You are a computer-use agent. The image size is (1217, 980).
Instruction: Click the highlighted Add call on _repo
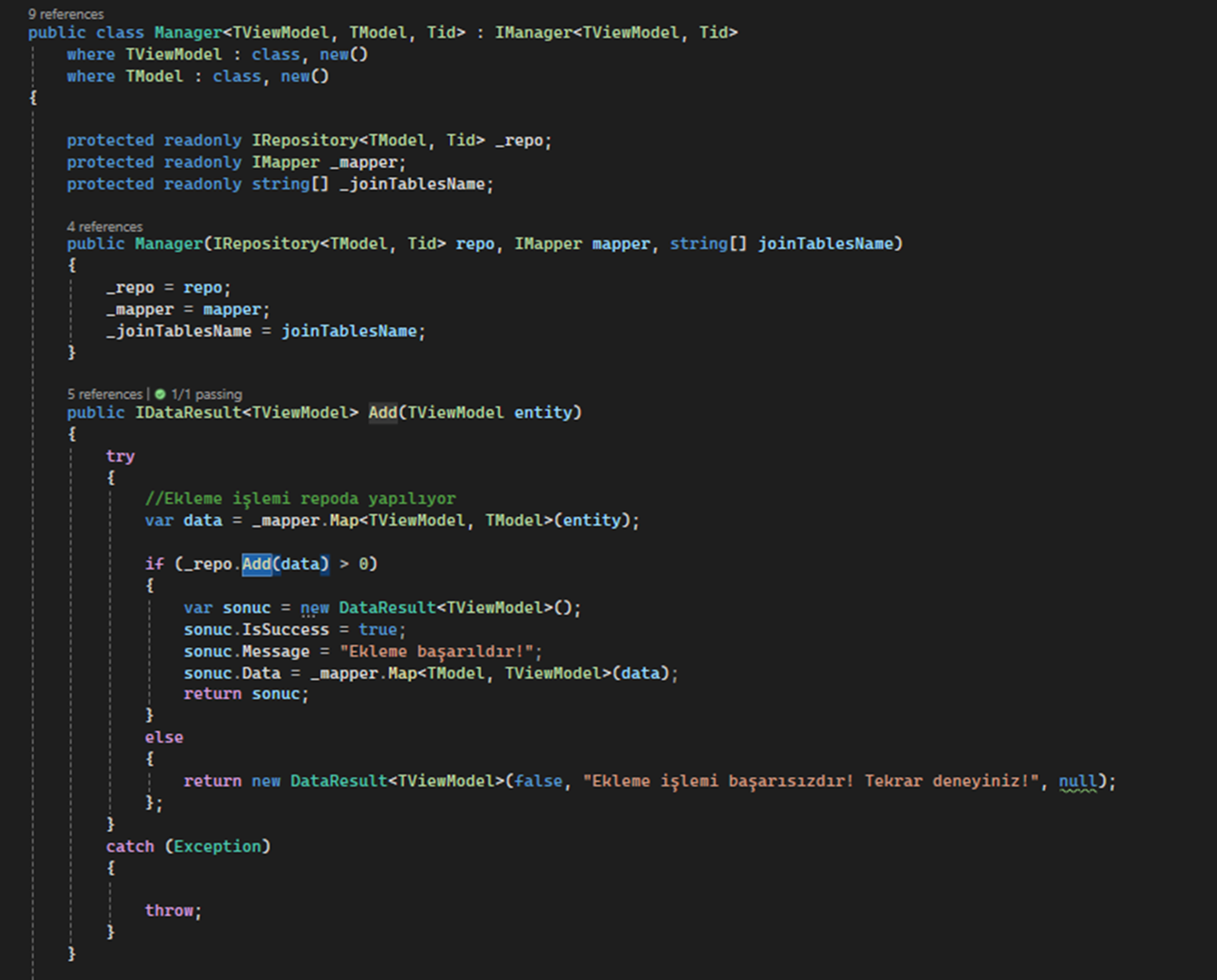pyautogui.click(x=257, y=564)
